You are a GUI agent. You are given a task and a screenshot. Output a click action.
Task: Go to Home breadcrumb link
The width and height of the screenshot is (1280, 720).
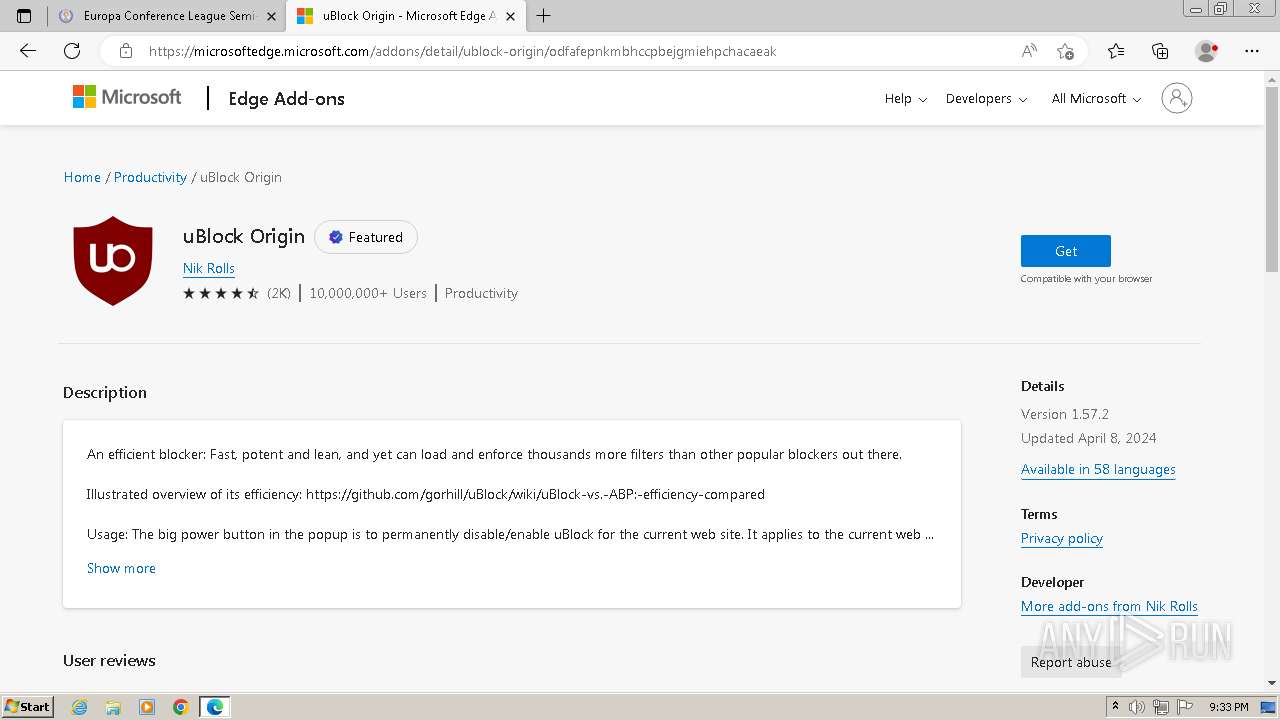pos(82,177)
